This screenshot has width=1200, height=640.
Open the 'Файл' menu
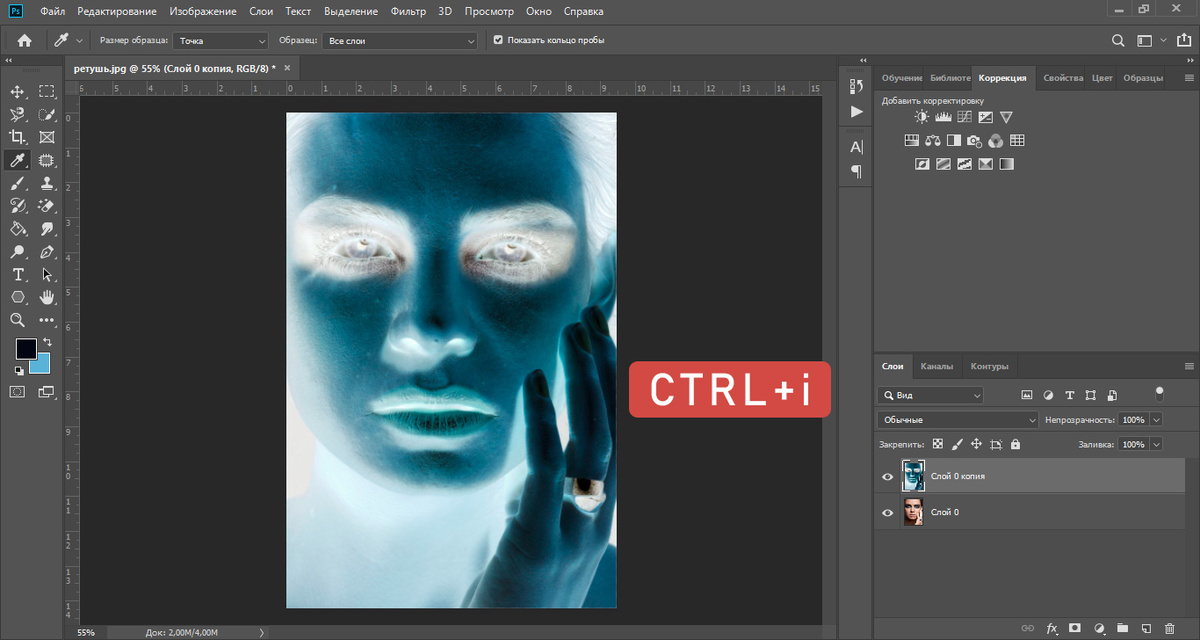[x=53, y=11]
